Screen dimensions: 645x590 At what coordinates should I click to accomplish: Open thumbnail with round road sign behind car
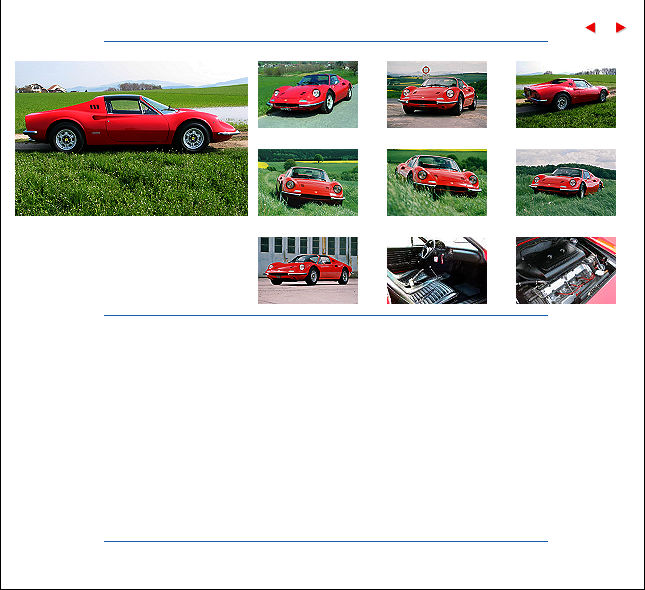pos(437,94)
